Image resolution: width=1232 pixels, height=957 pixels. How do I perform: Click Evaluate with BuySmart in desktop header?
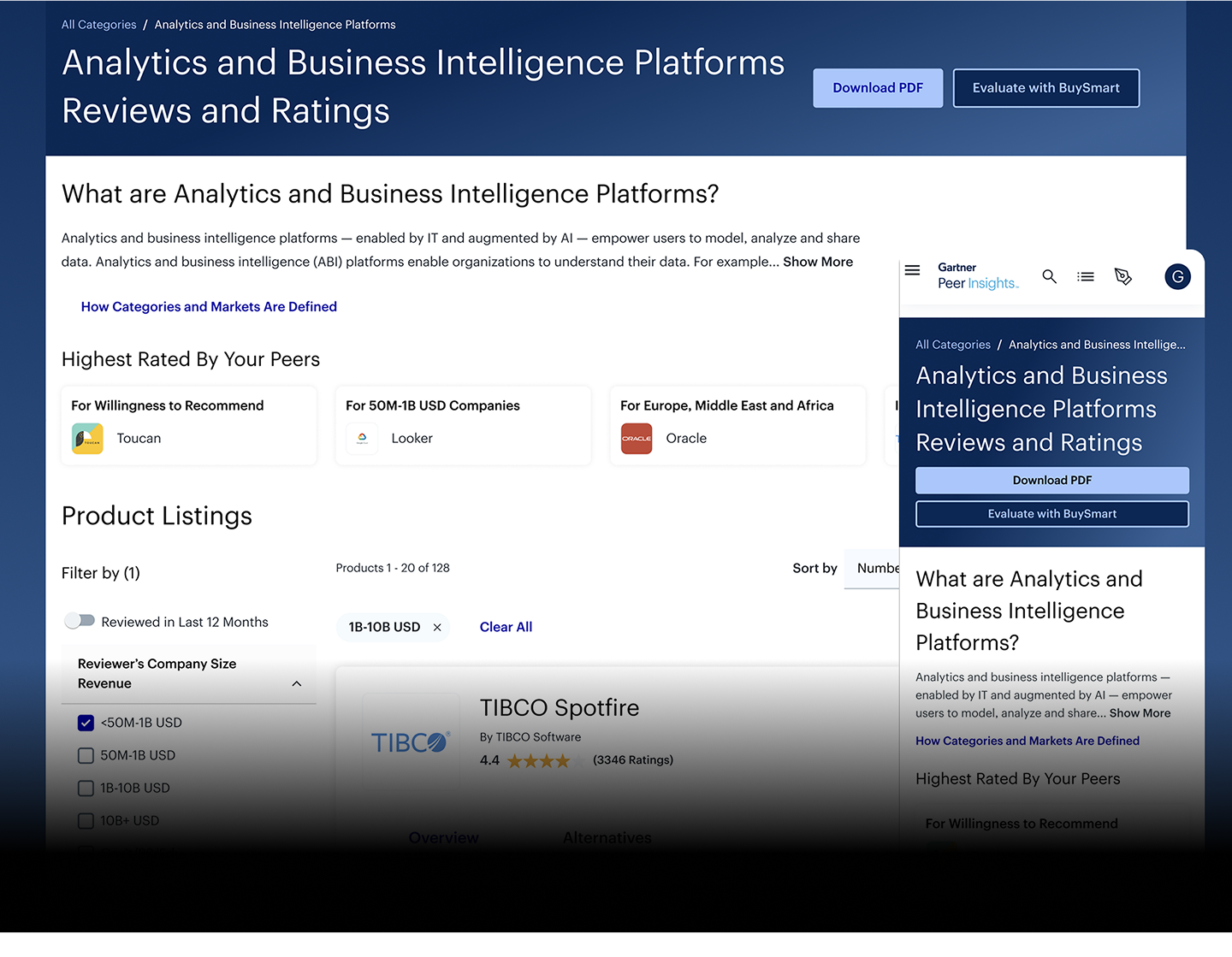(1046, 88)
